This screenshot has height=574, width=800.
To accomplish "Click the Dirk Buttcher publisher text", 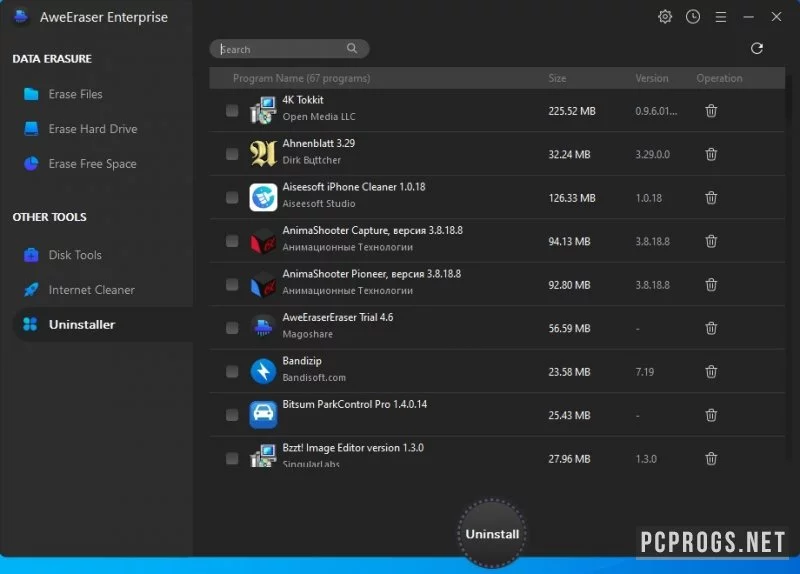I will (312, 160).
